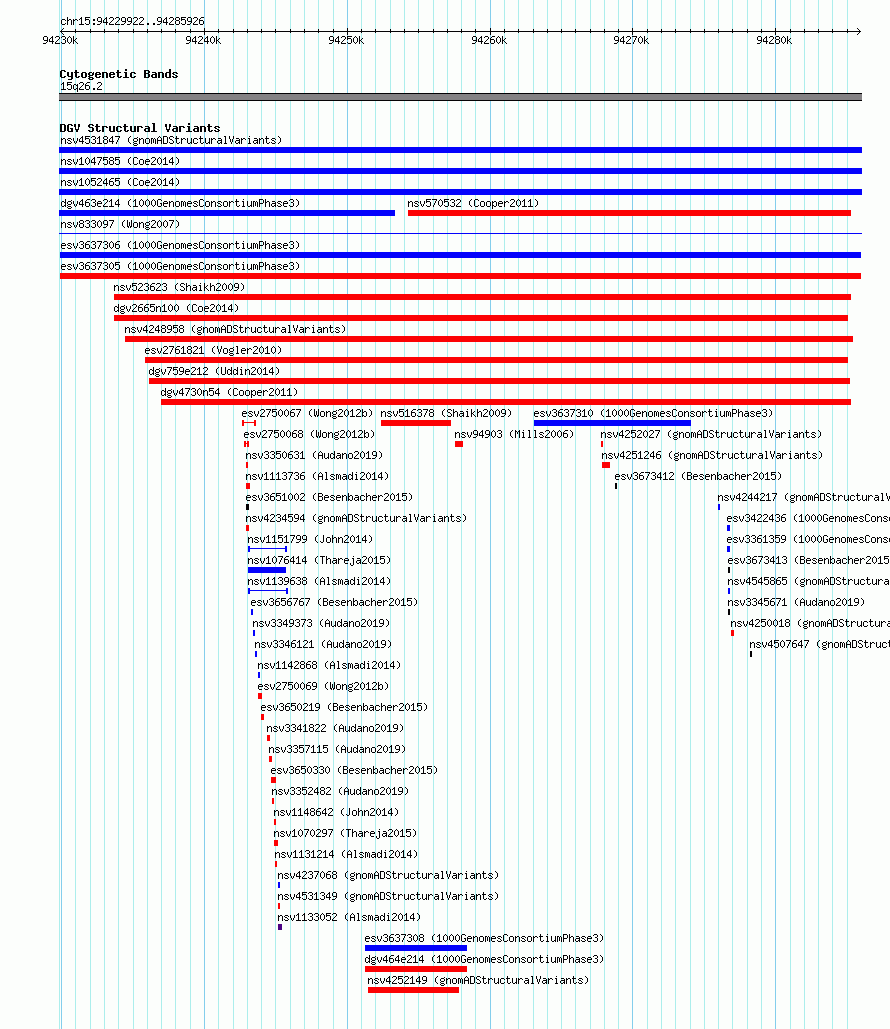Click esv3651002 (Besenbacher2015) label
Image resolution: width=890 pixels, height=1029 pixels.
click(329, 497)
